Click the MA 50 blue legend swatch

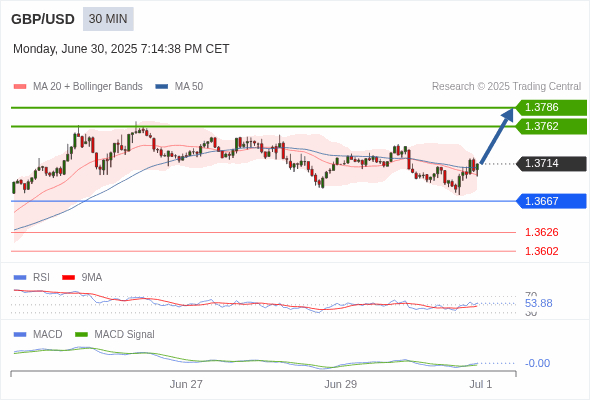point(161,87)
